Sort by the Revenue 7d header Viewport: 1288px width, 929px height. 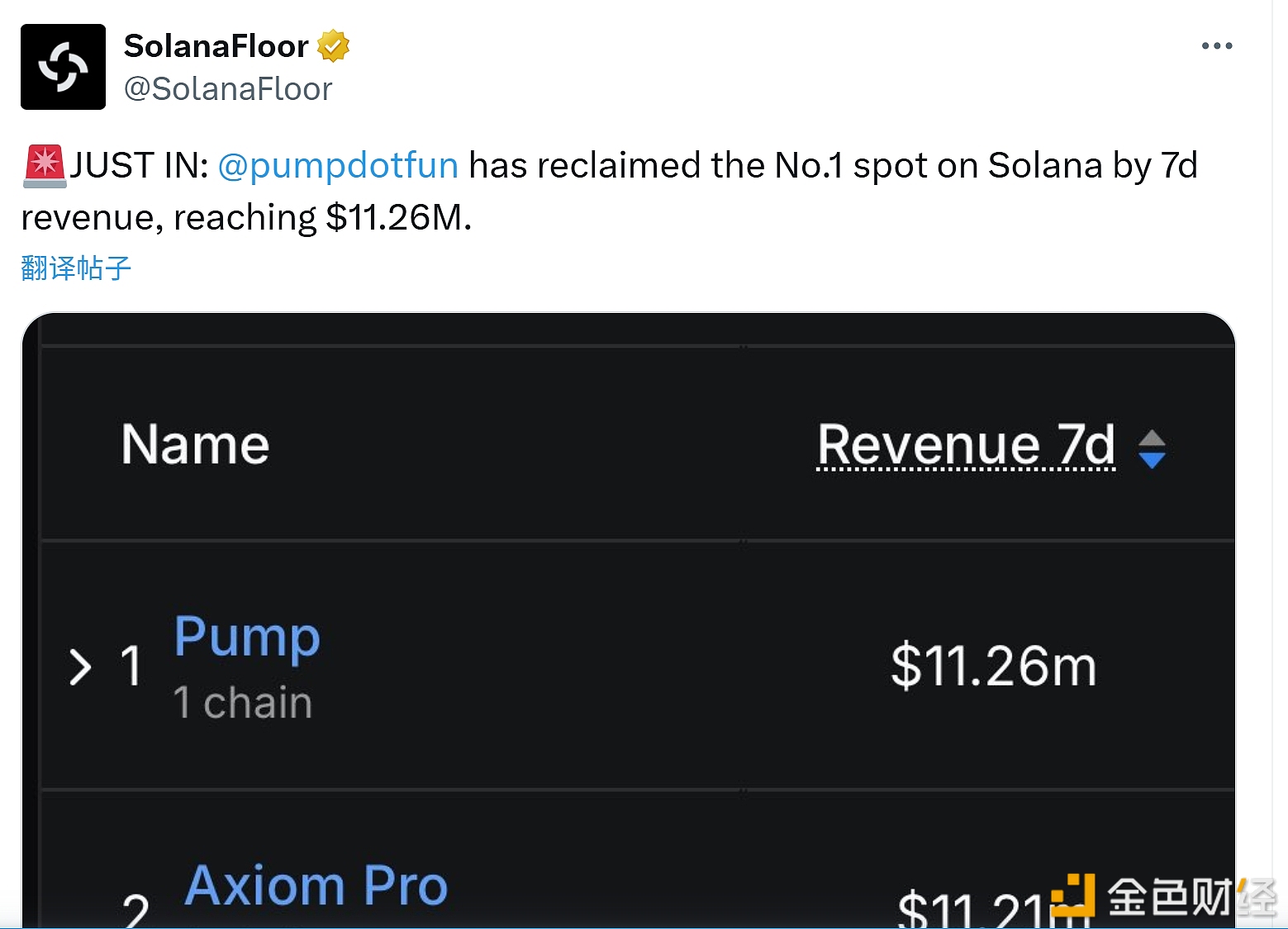pos(965,445)
